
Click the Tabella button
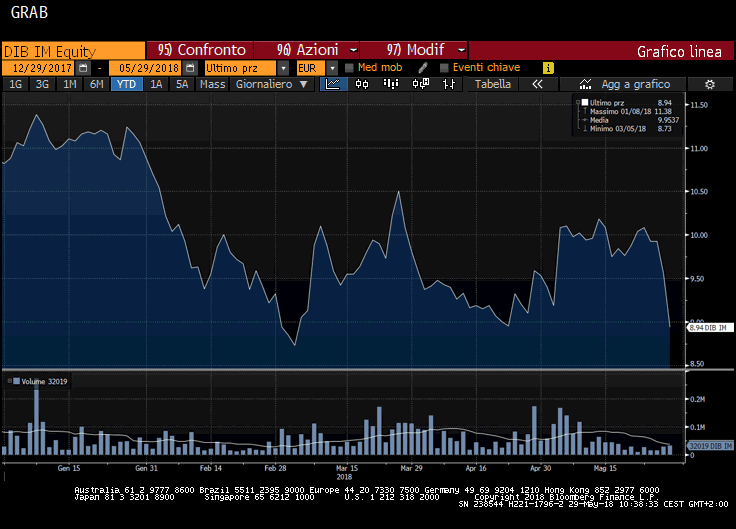pos(493,85)
